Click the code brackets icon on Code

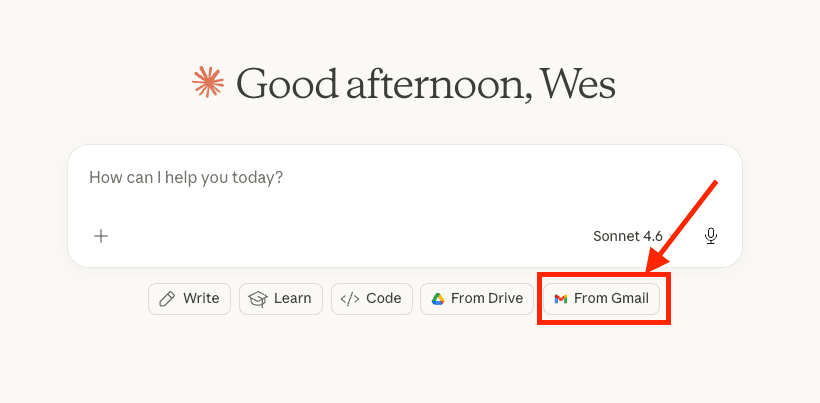350,298
